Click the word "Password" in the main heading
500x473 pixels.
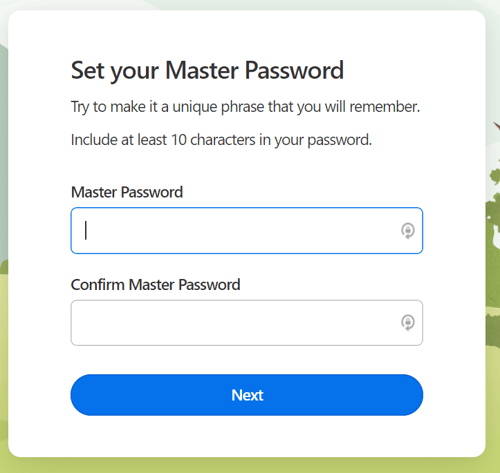pyautogui.click(x=294, y=71)
